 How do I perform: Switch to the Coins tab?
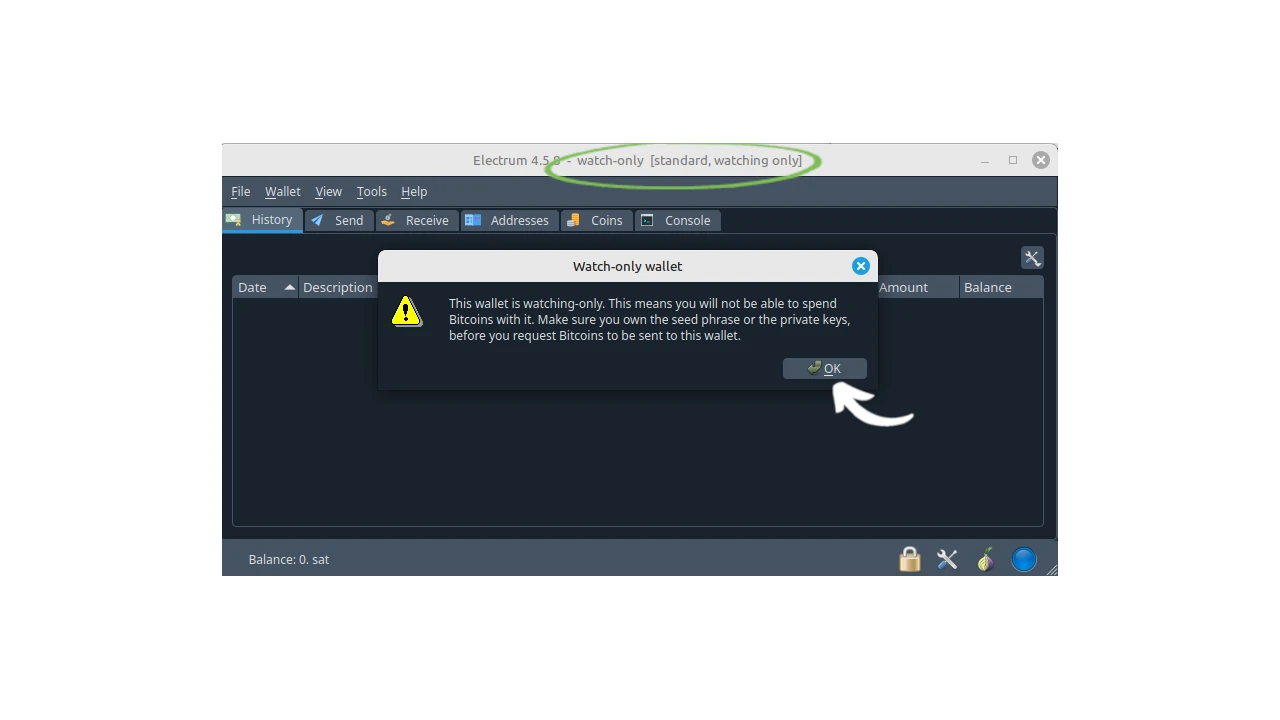(596, 221)
